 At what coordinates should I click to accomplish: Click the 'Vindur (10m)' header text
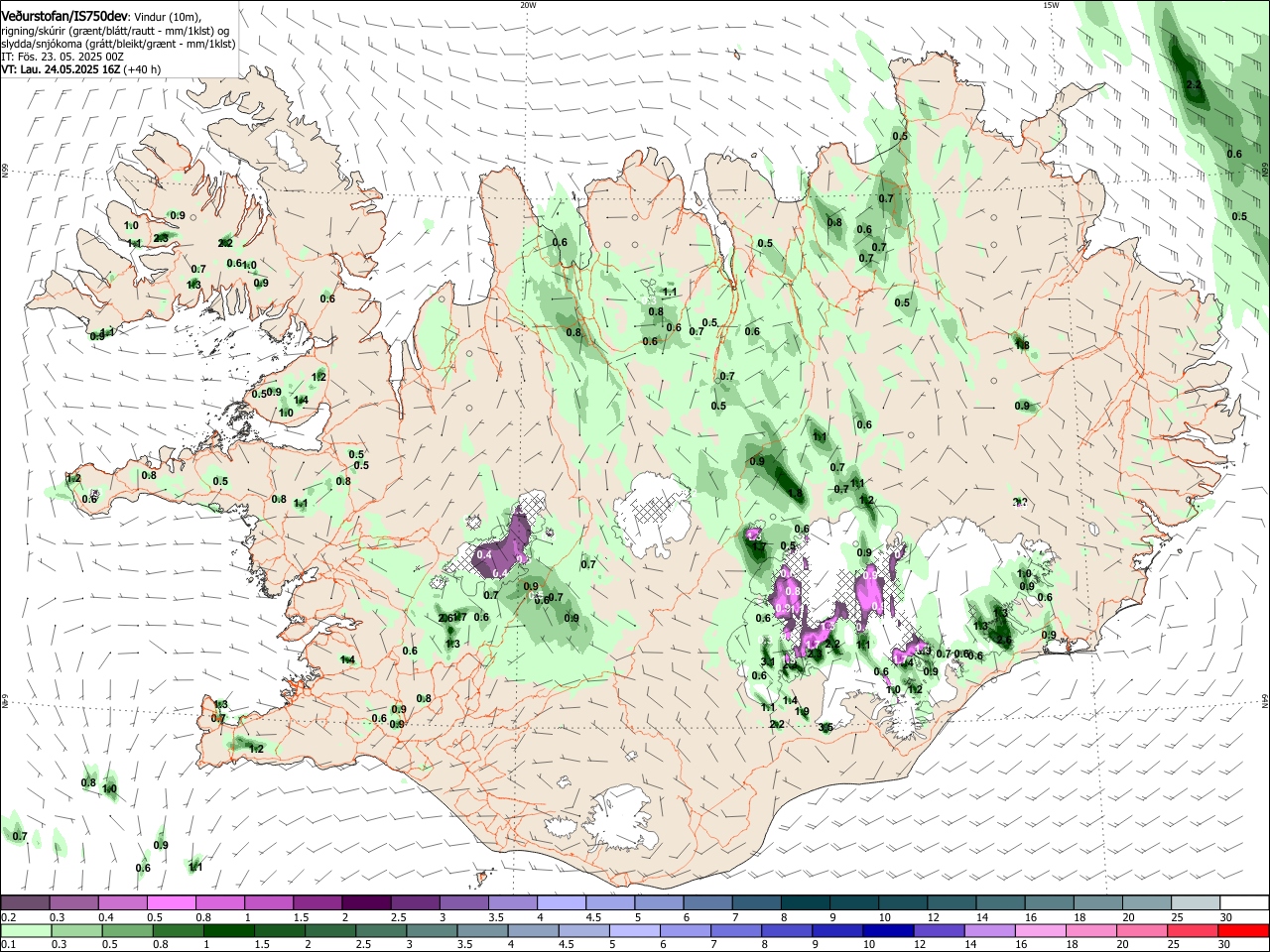click(167, 16)
